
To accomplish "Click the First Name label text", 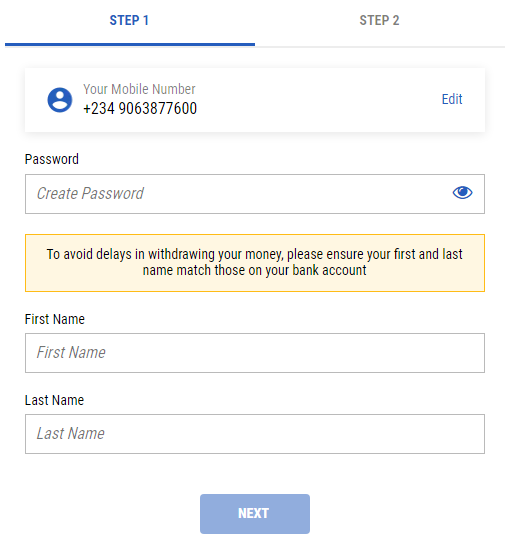I will tap(54, 319).
